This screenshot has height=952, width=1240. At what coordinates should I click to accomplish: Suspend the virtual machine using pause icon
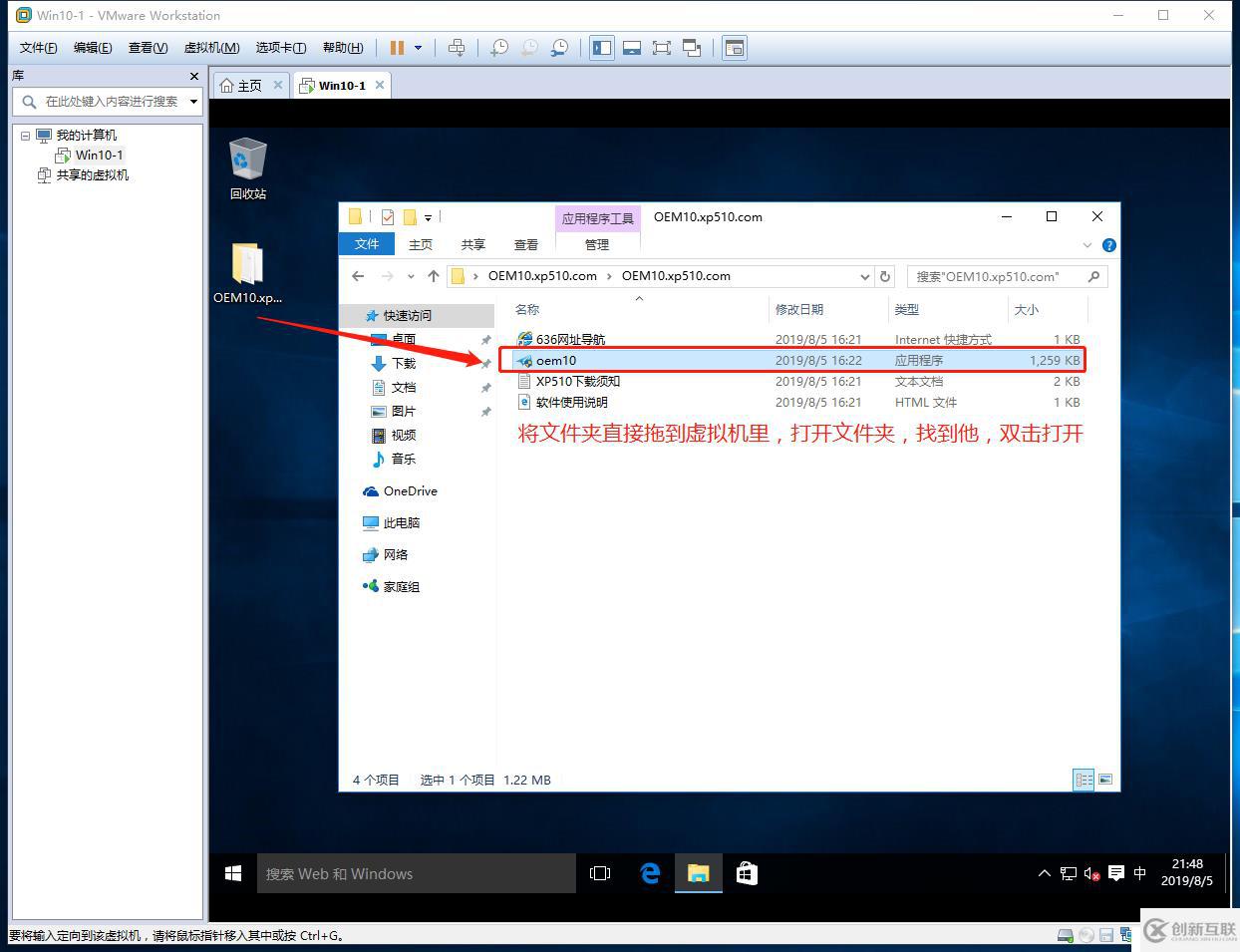click(396, 47)
